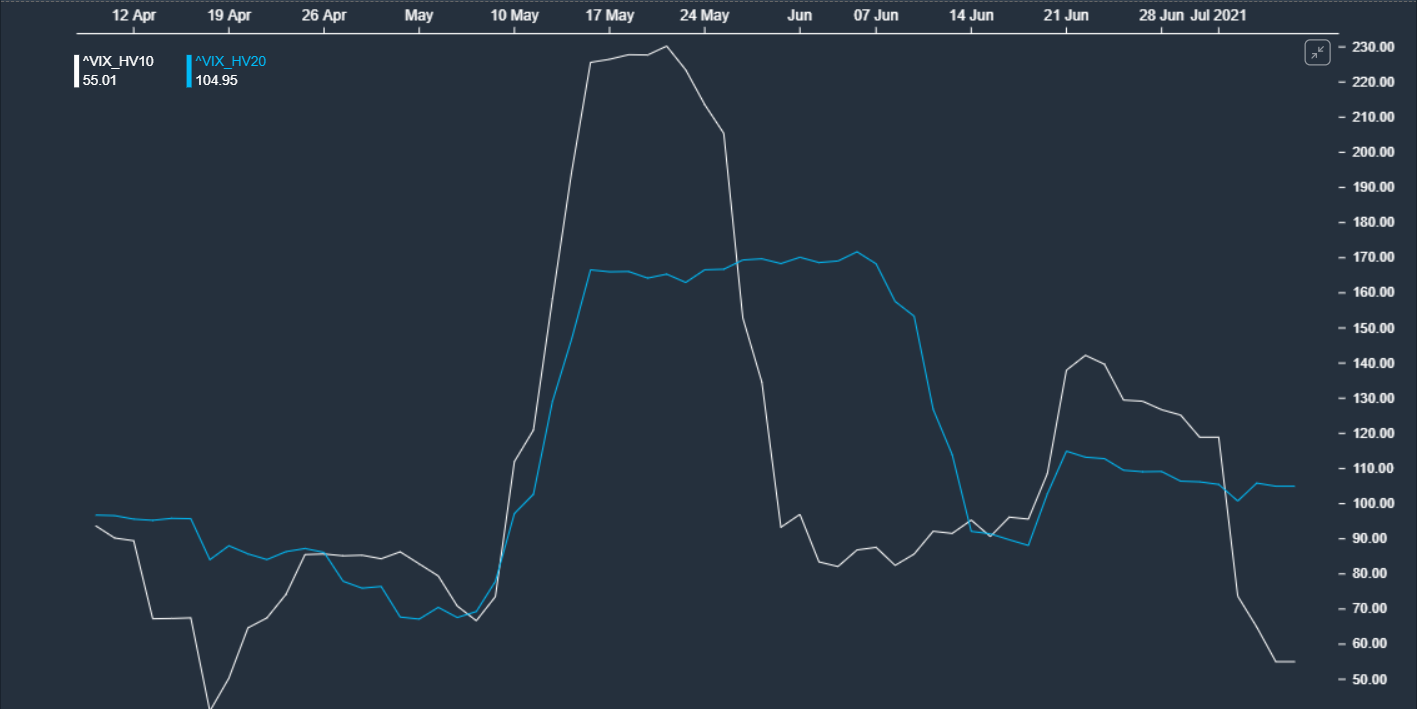The width and height of the screenshot is (1417, 709).
Task: Click the 24 May date label
Action: click(704, 16)
